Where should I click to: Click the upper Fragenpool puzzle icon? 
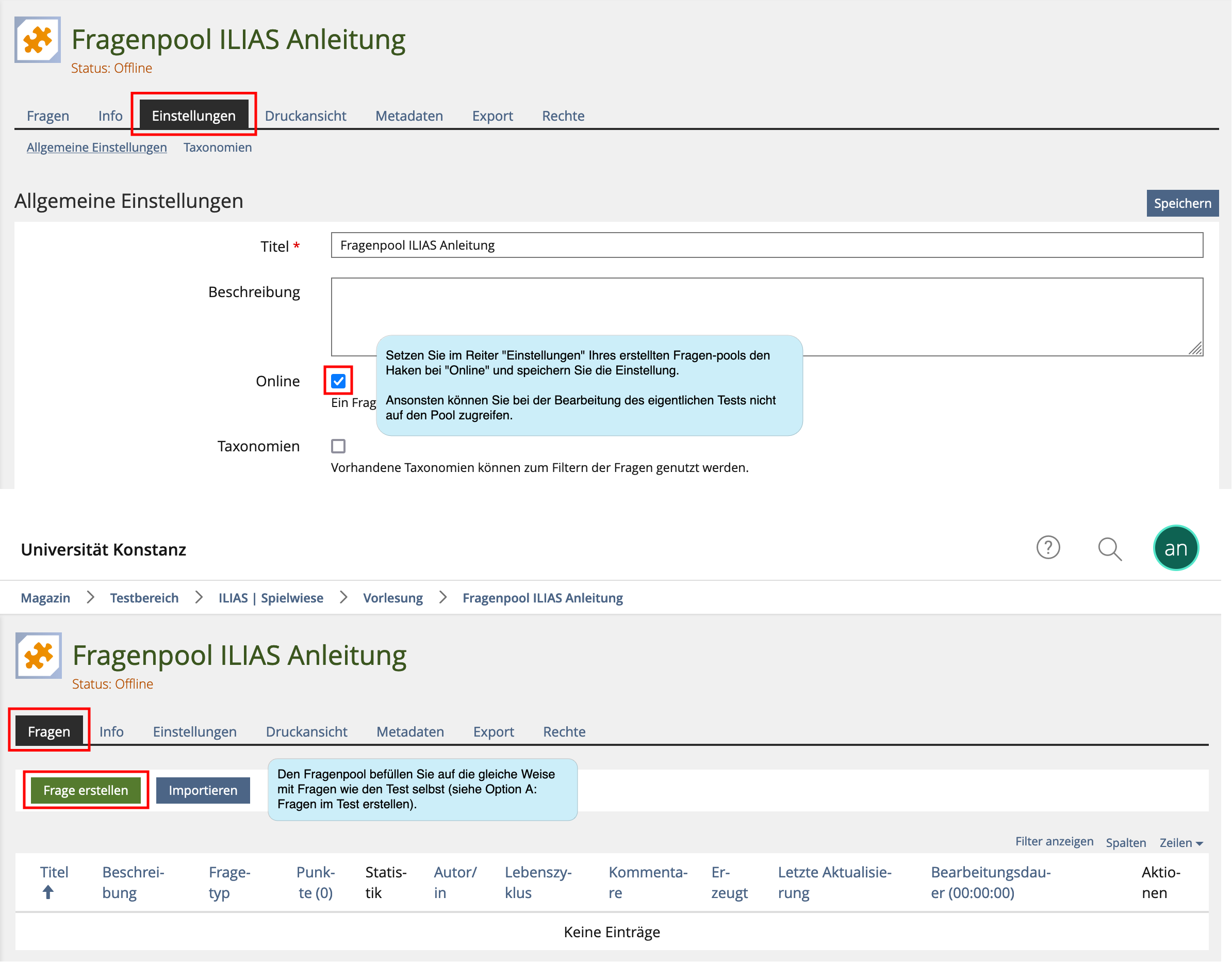click(38, 40)
